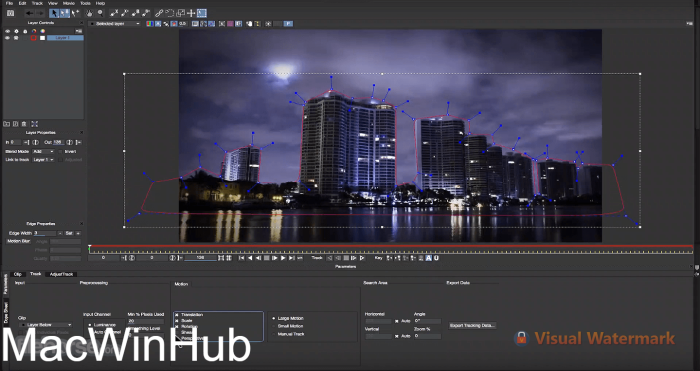Click the stop playback button
This screenshot has height=371, width=700.
click(267, 258)
